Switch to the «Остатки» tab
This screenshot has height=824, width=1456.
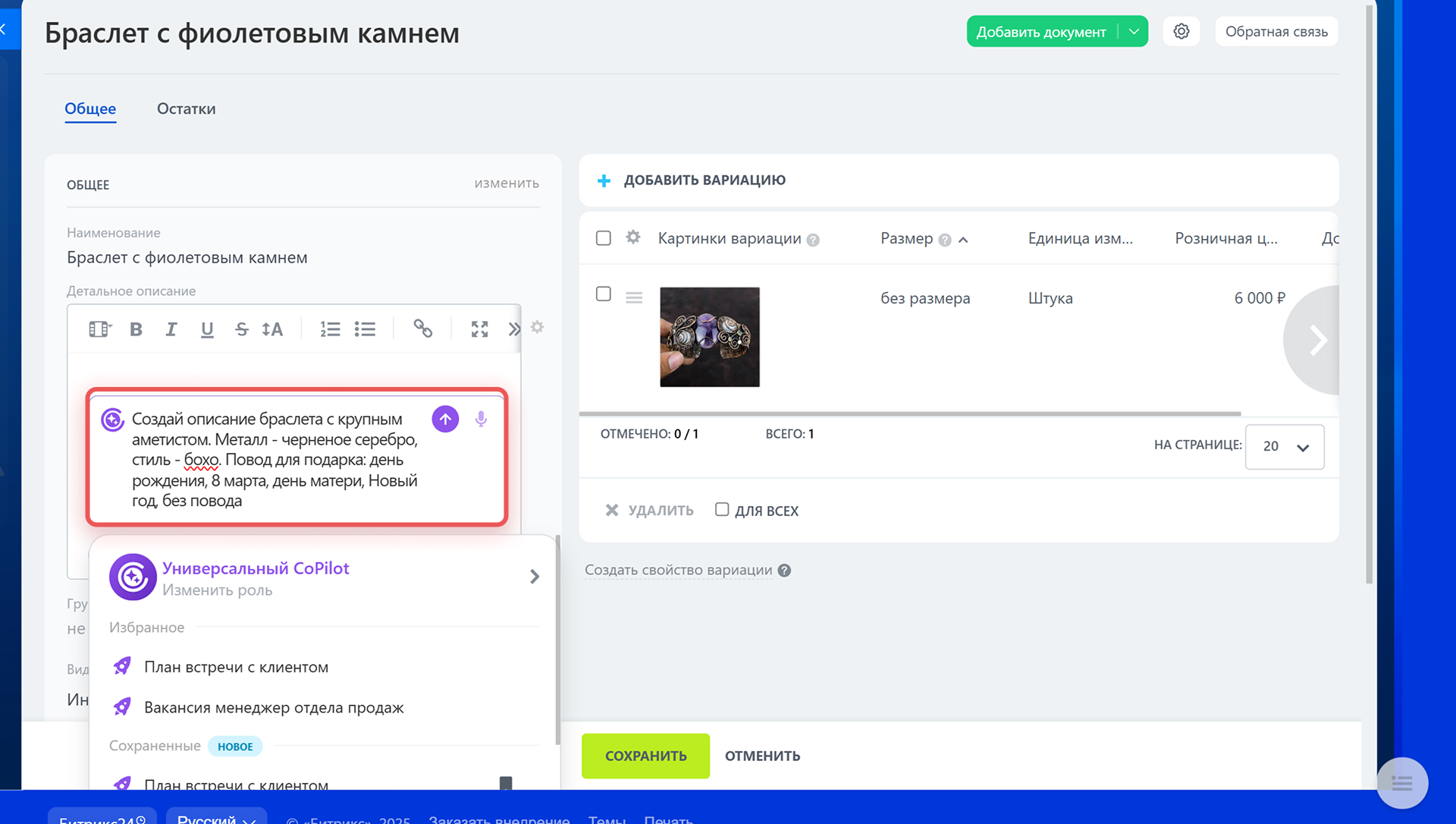pyautogui.click(x=186, y=109)
